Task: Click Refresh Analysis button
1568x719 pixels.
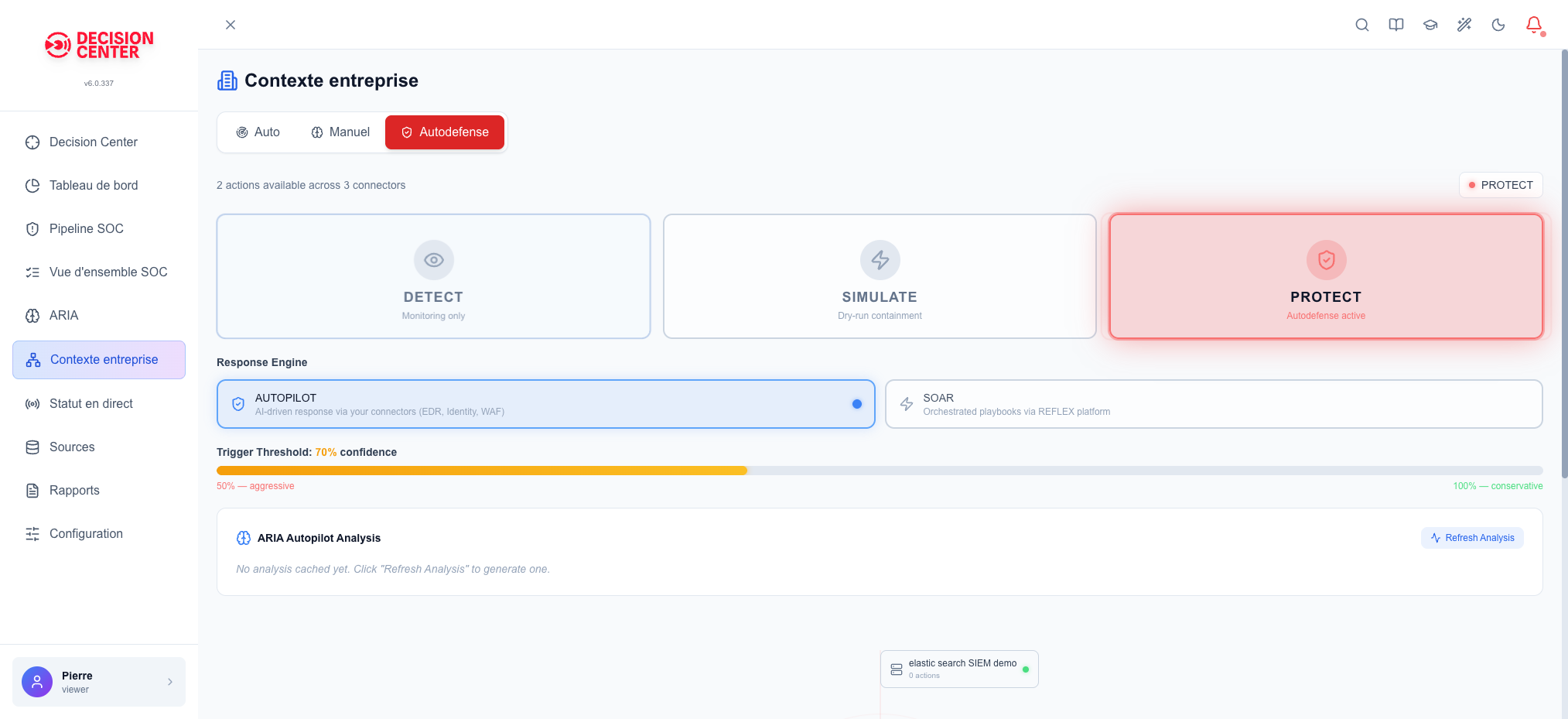Action: point(1472,538)
